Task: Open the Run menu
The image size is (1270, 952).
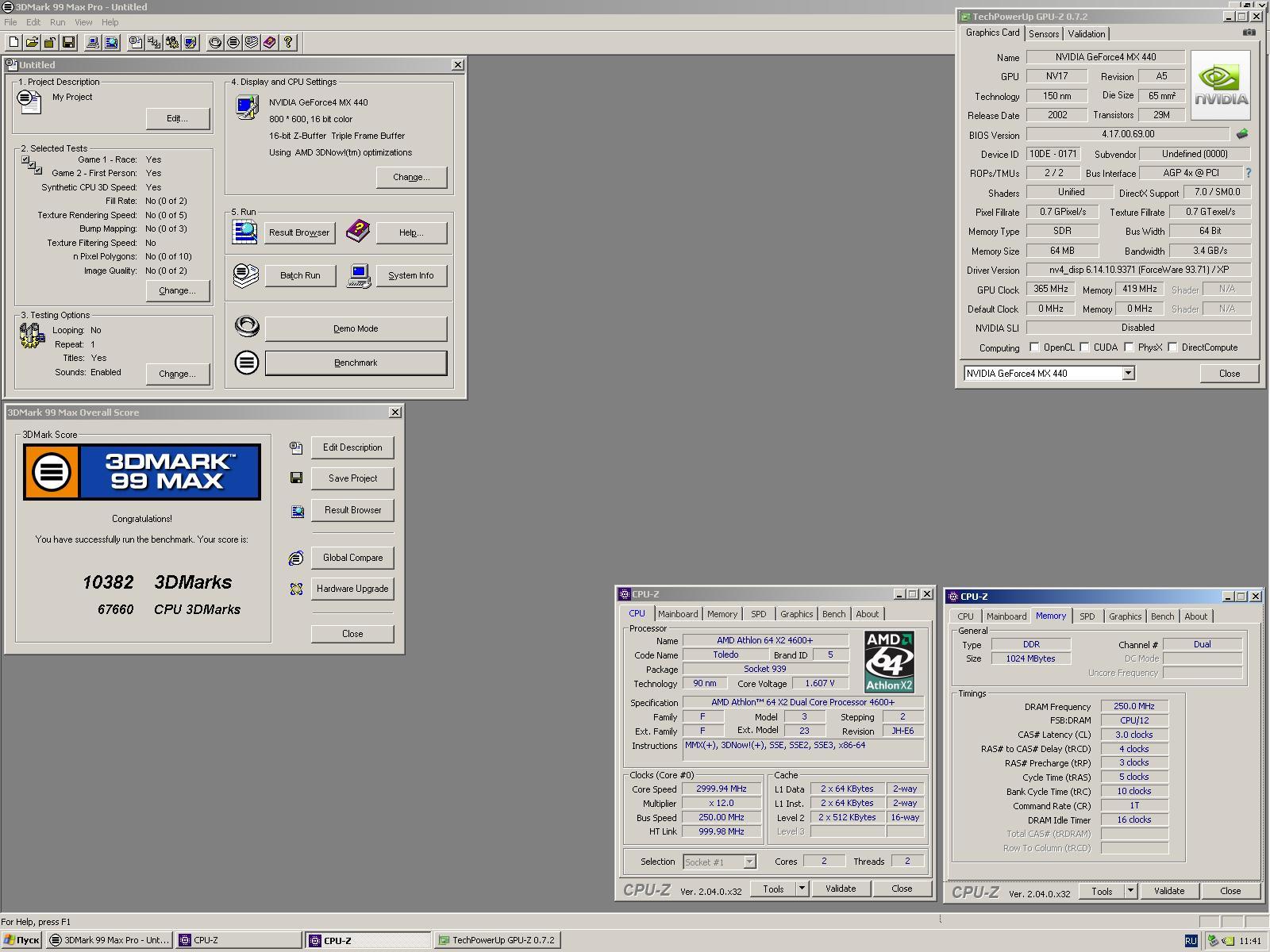Action: pos(58,22)
